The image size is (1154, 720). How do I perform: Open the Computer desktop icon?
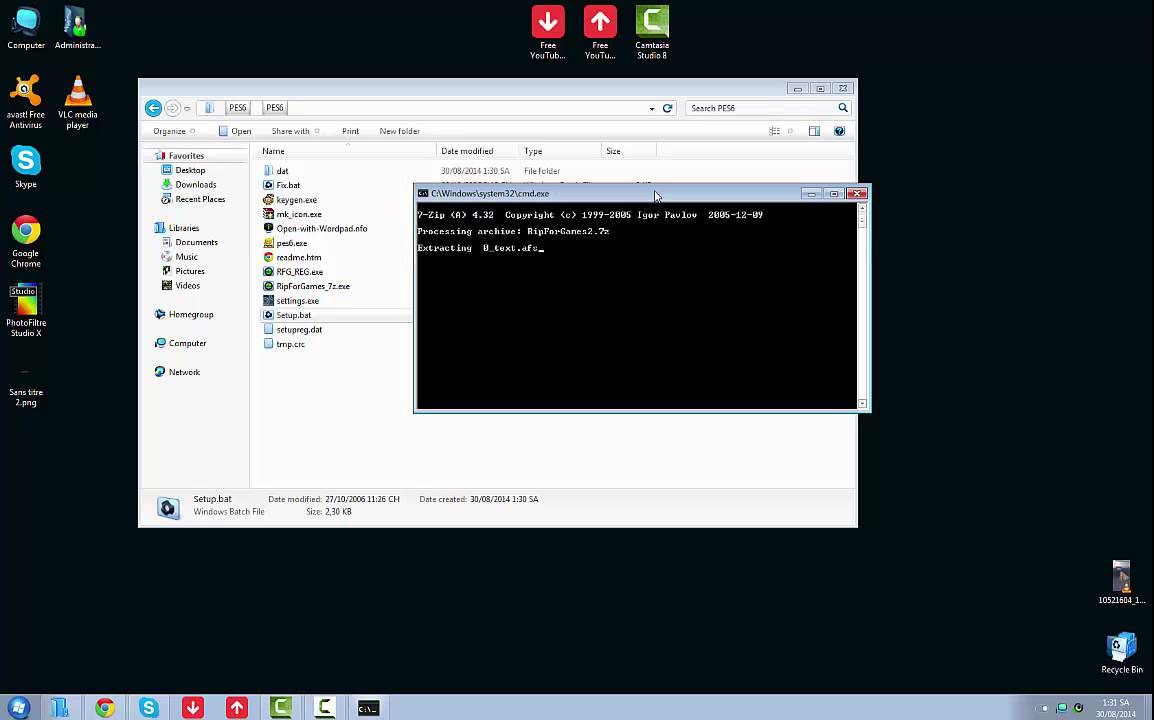click(26, 28)
